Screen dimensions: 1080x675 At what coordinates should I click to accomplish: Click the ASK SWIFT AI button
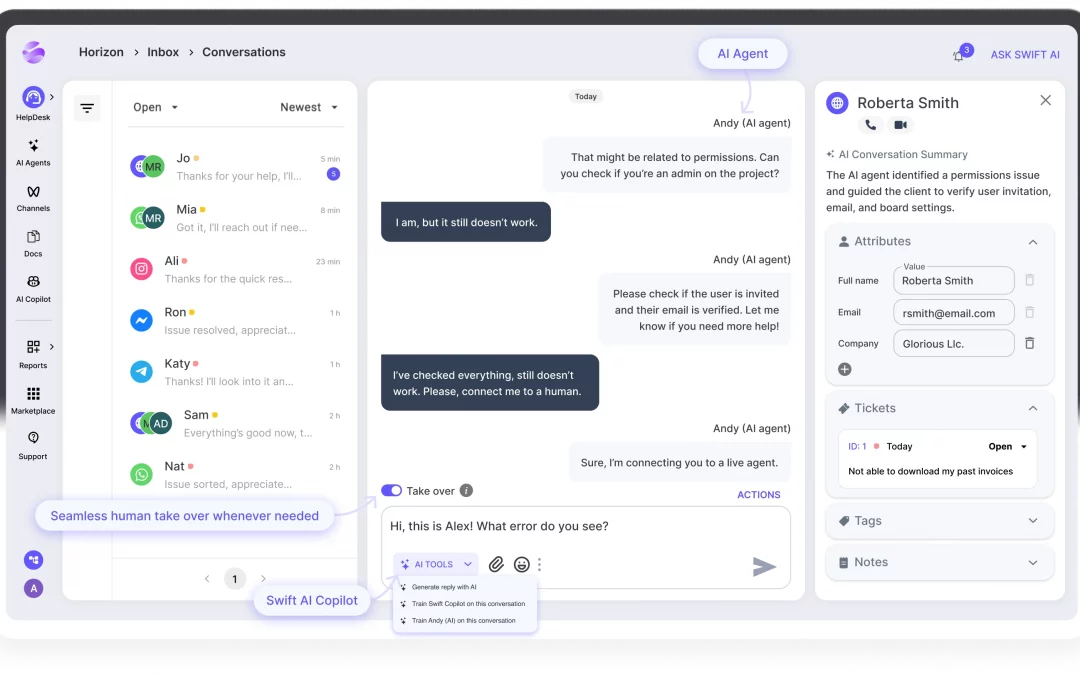[1024, 55]
